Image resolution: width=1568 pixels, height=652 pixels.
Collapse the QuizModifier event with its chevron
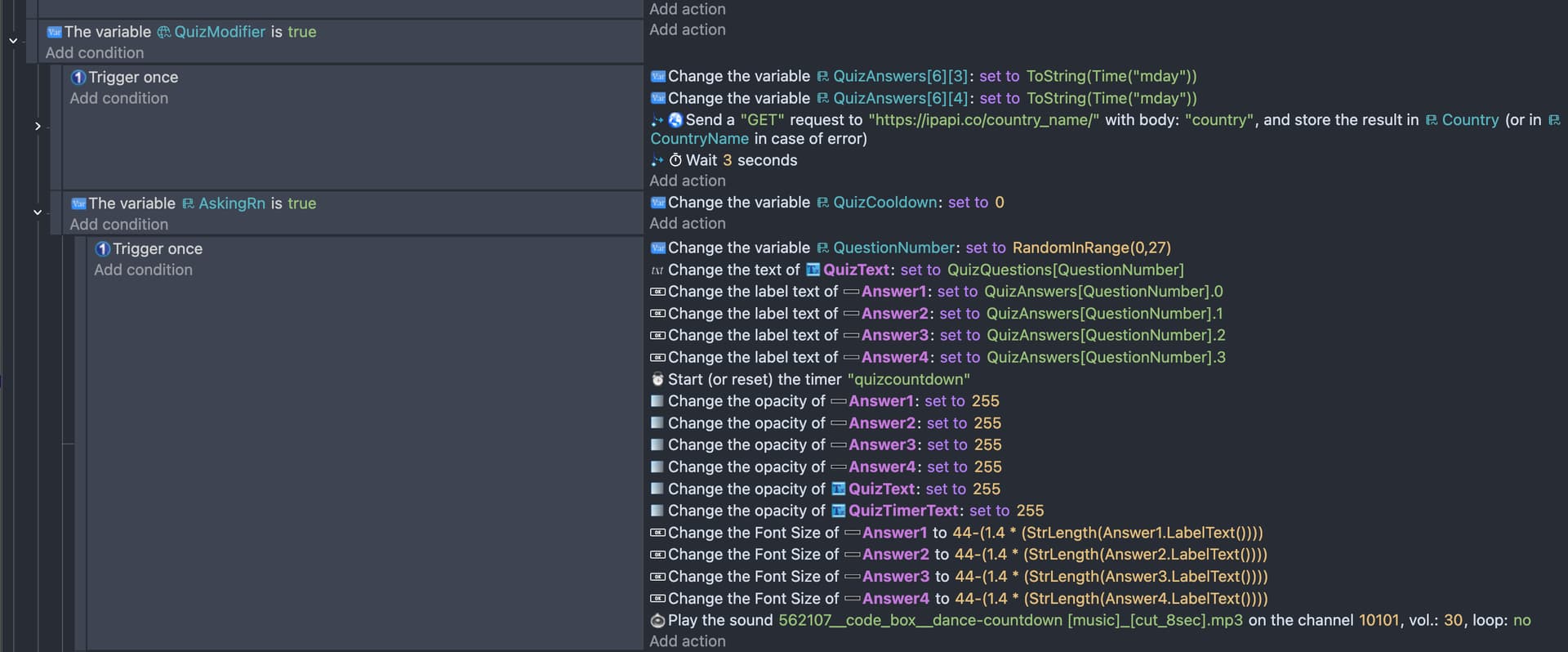click(x=13, y=41)
